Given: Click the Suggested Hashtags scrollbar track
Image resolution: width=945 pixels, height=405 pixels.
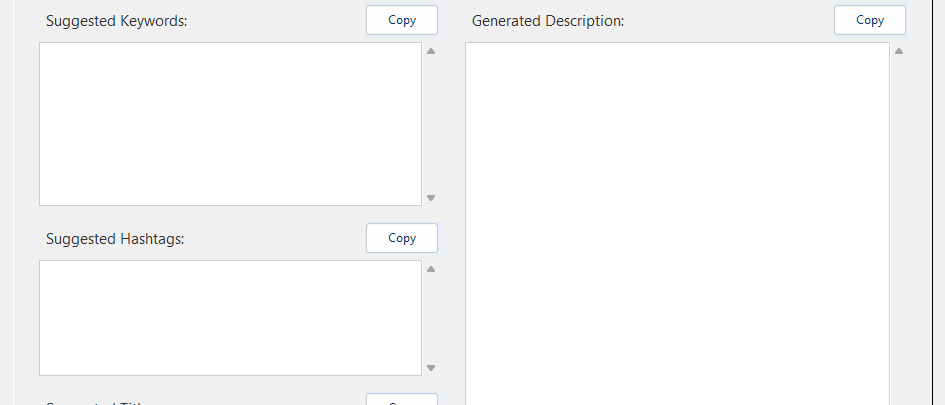Looking at the screenshot, I should [431, 318].
